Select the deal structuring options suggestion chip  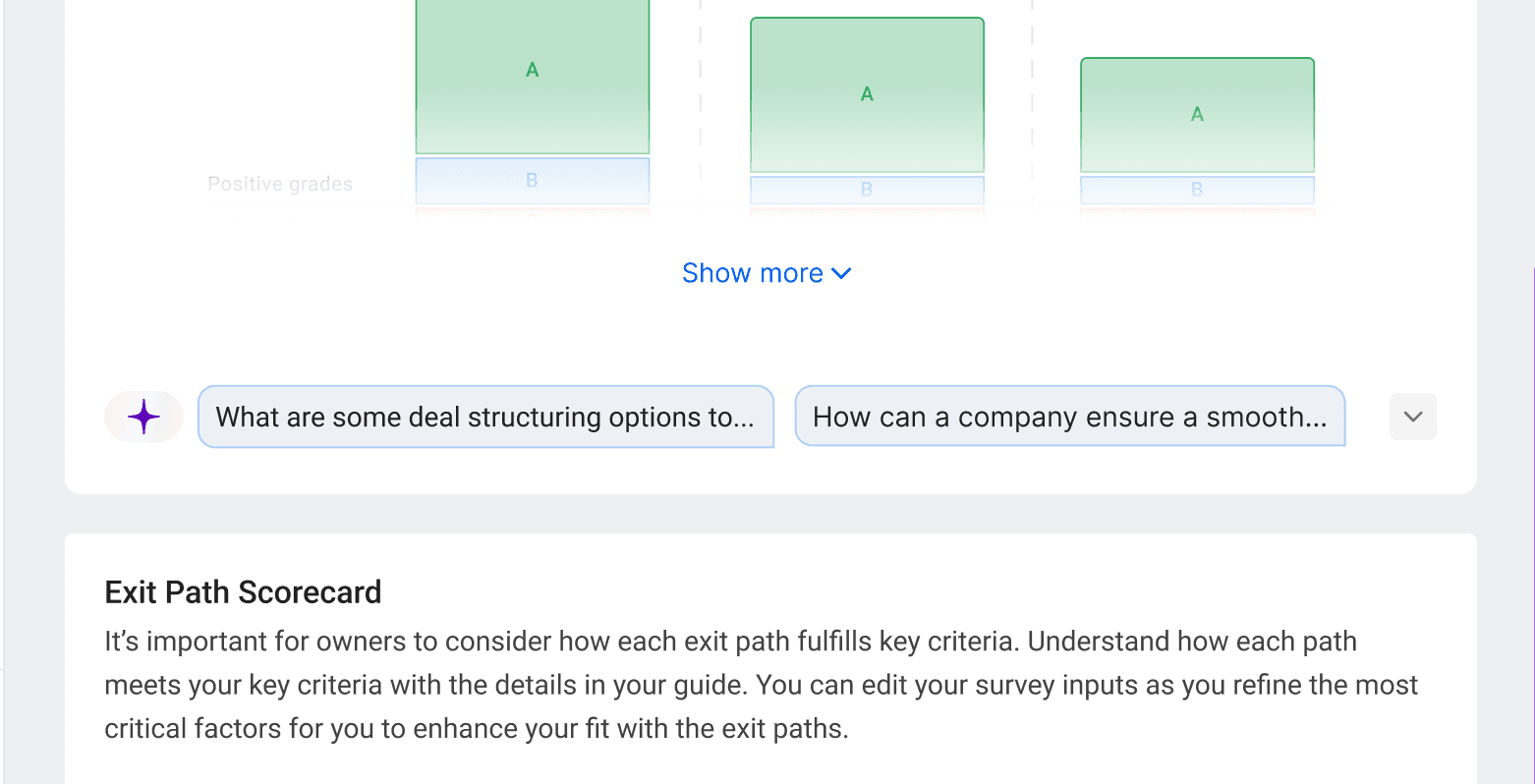coord(485,417)
